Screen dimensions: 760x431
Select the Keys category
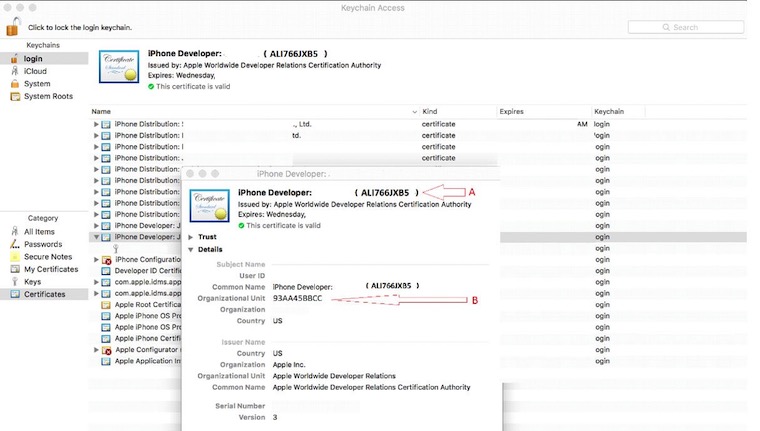coord(34,282)
